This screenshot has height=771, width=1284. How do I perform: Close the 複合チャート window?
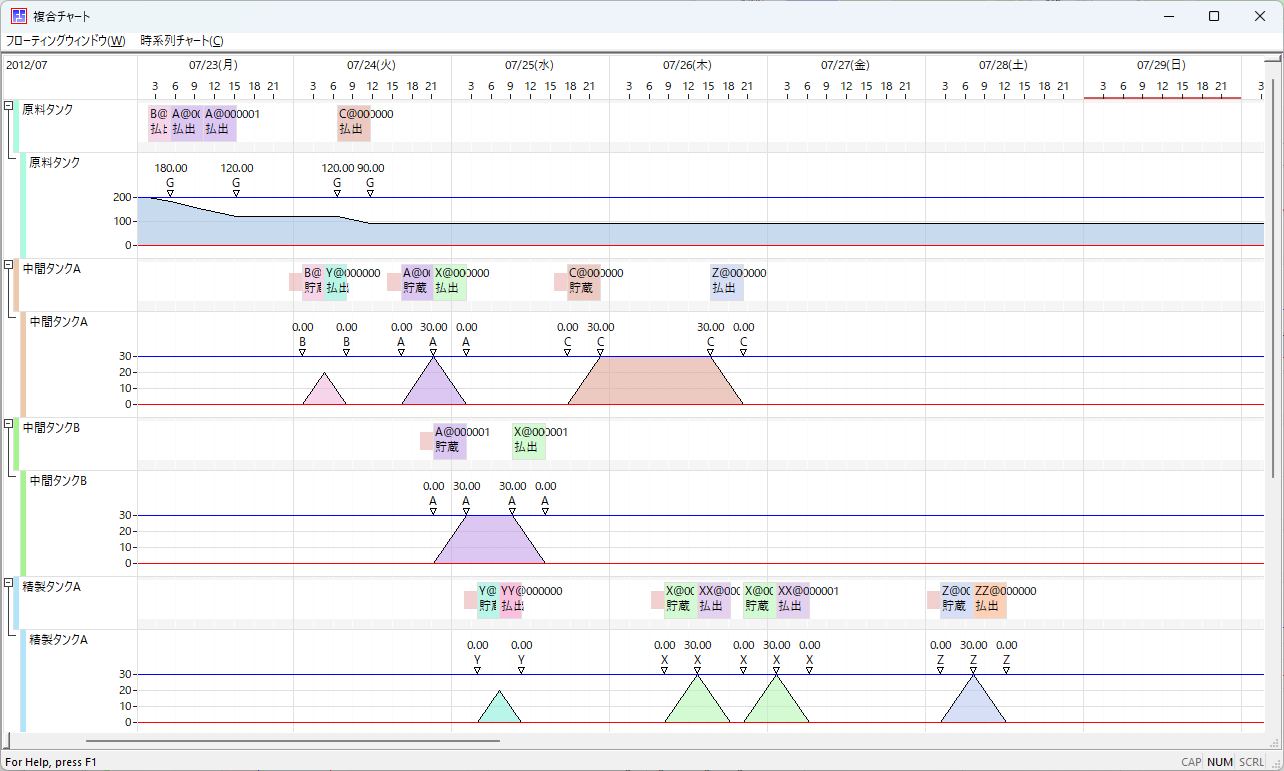tap(1260, 16)
